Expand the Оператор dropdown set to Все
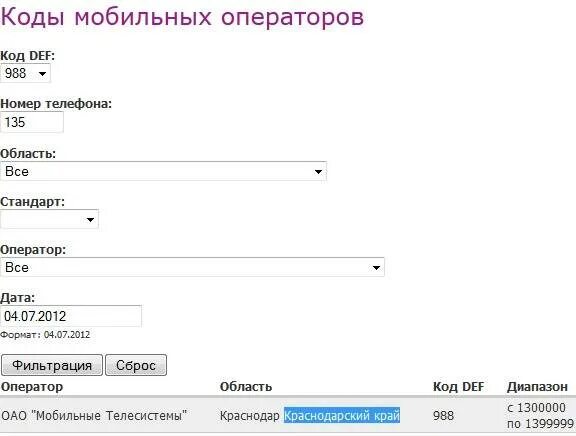The image size is (576, 436). coord(192,267)
